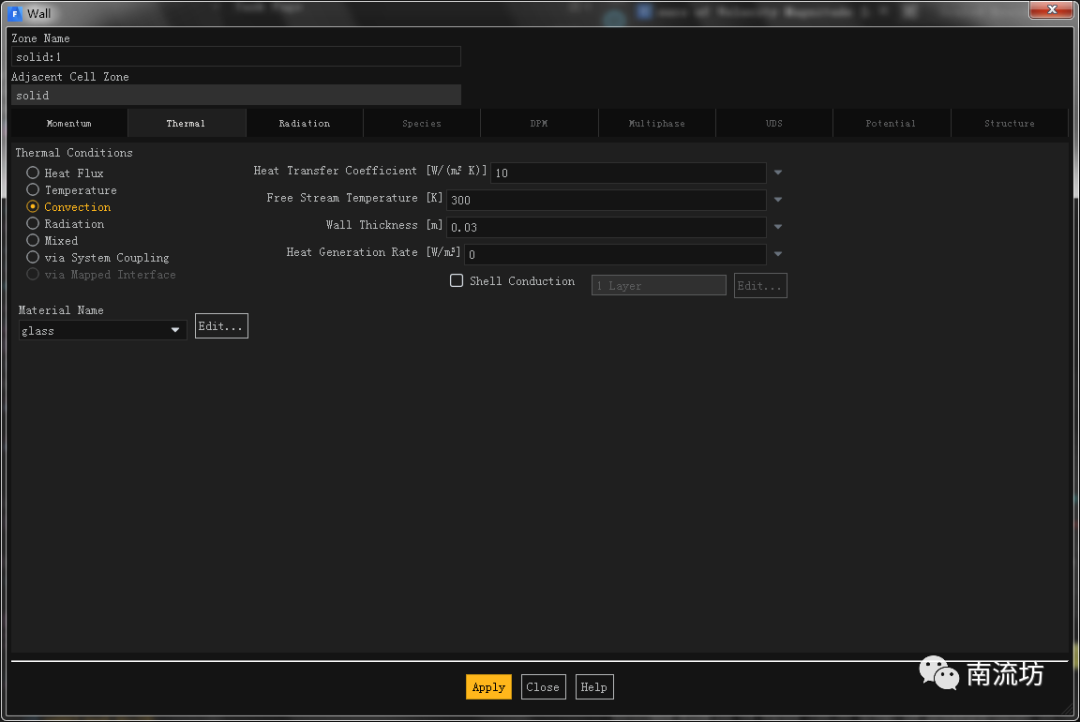Click the Close button at the bottom

tap(543, 687)
